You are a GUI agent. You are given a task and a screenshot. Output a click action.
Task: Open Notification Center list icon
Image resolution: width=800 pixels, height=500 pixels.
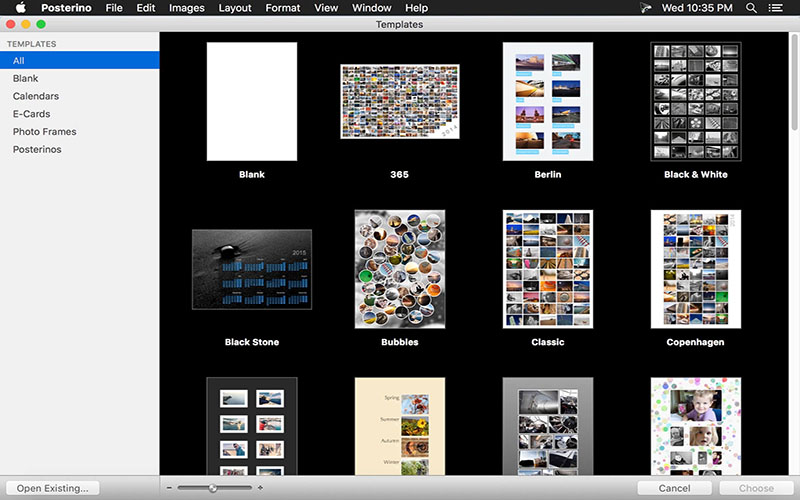(x=776, y=8)
